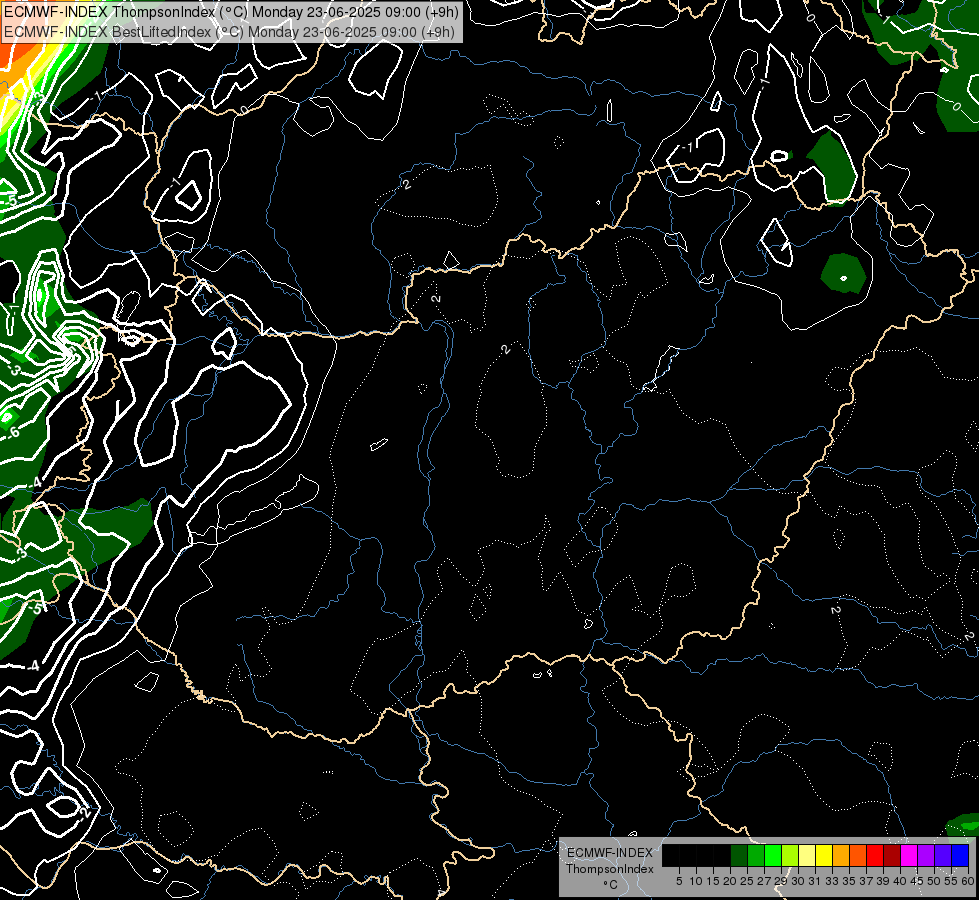Click the legend's ECMWF-INDEX label
979x900 pixels.
click(x=609, y=853)
